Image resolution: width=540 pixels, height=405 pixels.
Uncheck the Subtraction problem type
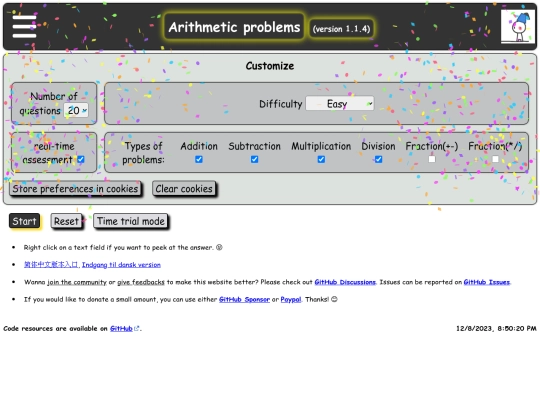point(254,159)
